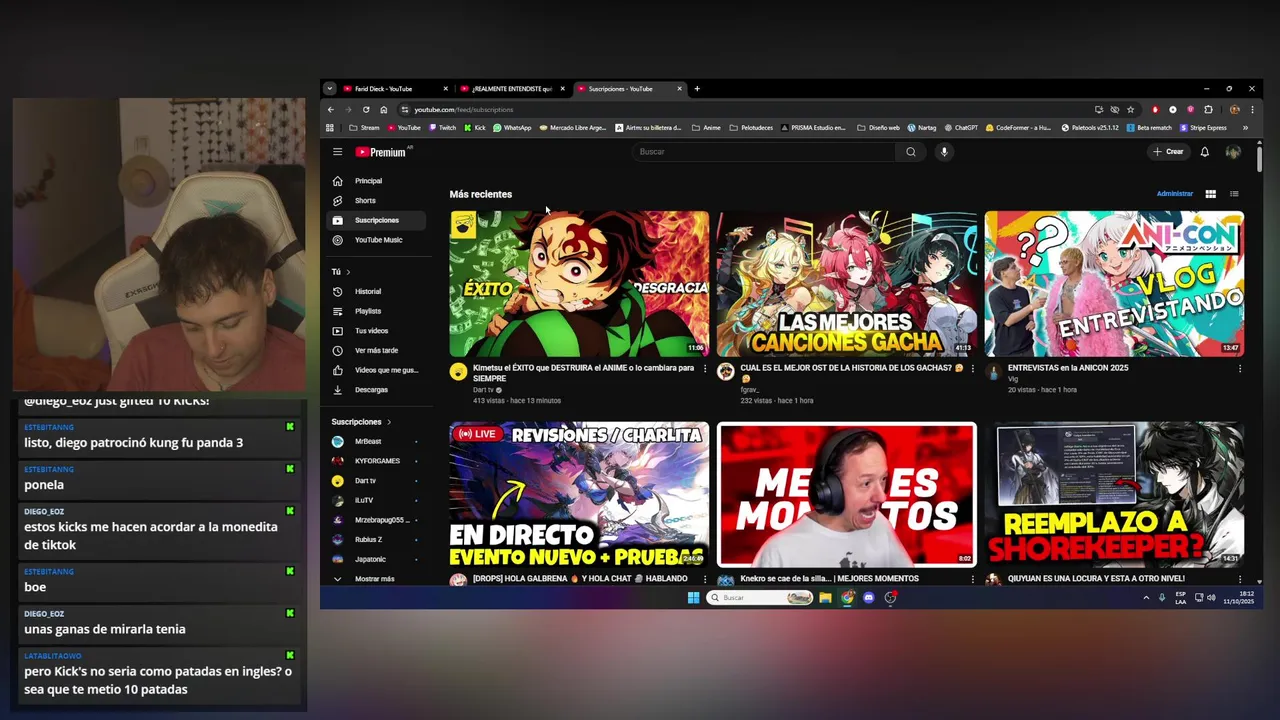Expand Suscripciones sidebar heading
1280x720 pixels.
pyautogui.click(x=361, y=422)
